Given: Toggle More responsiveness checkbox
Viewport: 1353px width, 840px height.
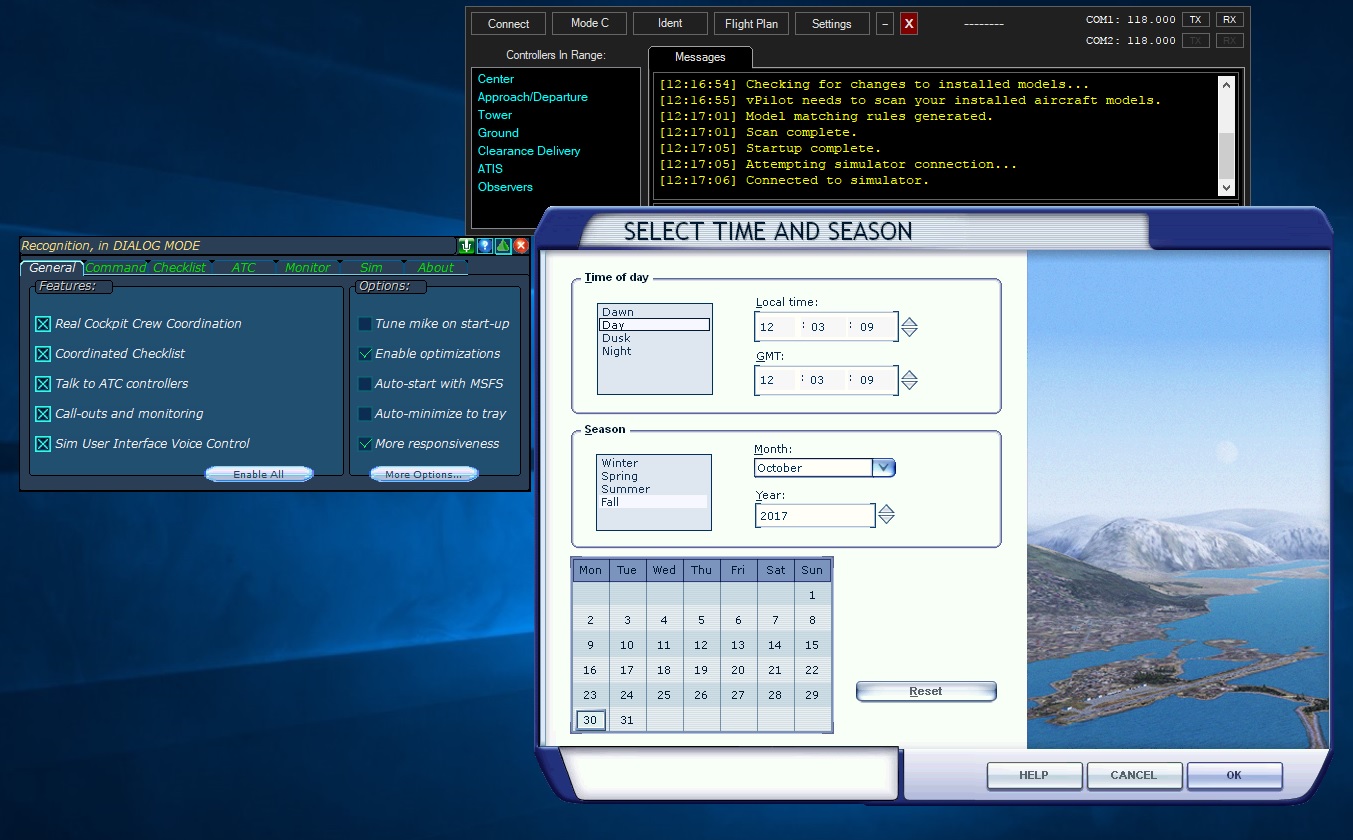Looking at the screenshot, I should (365, 444).
